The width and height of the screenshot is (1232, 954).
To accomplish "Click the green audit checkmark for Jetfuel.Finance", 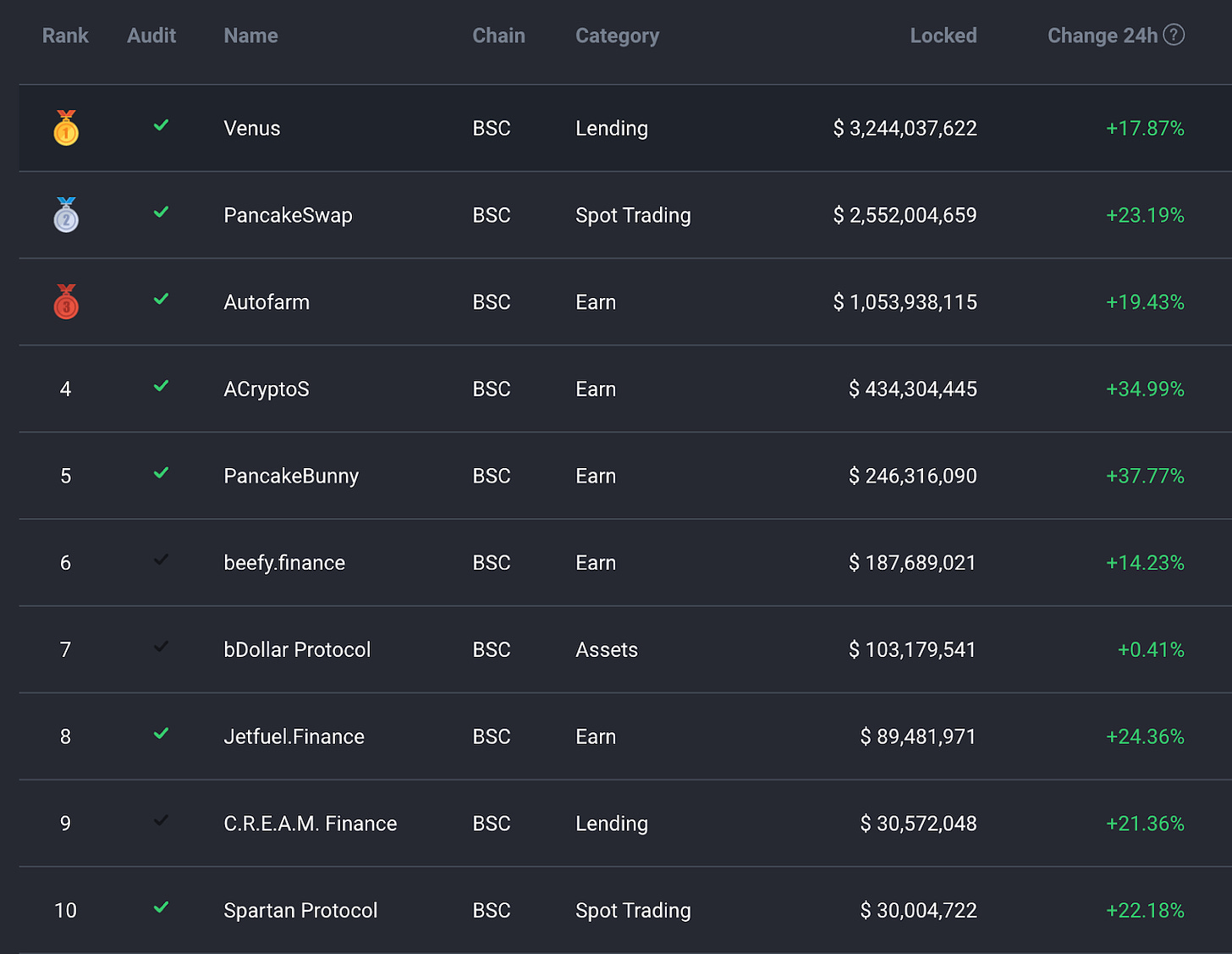I will tap(161, 734).
